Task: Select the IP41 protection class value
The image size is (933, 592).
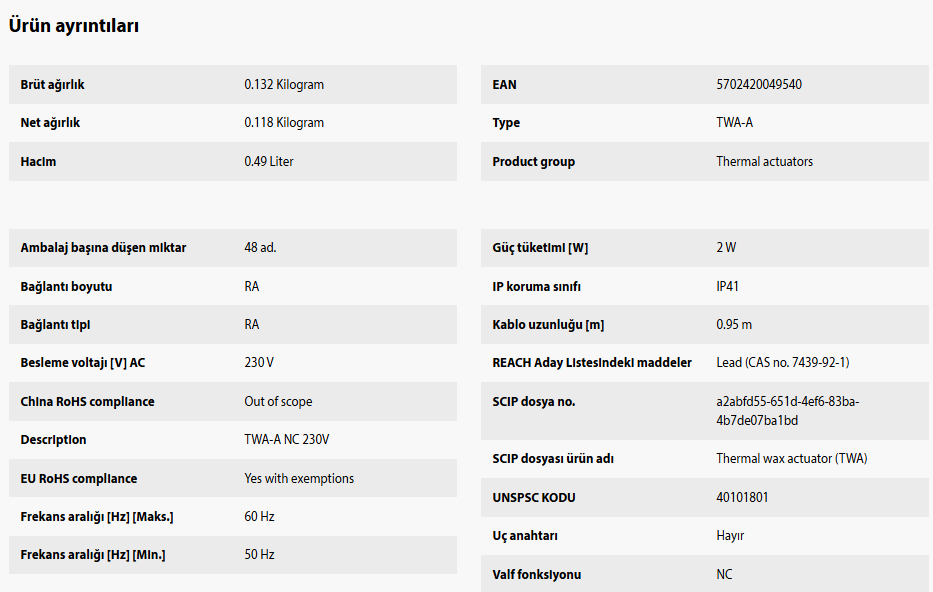Action: point(730,287)
